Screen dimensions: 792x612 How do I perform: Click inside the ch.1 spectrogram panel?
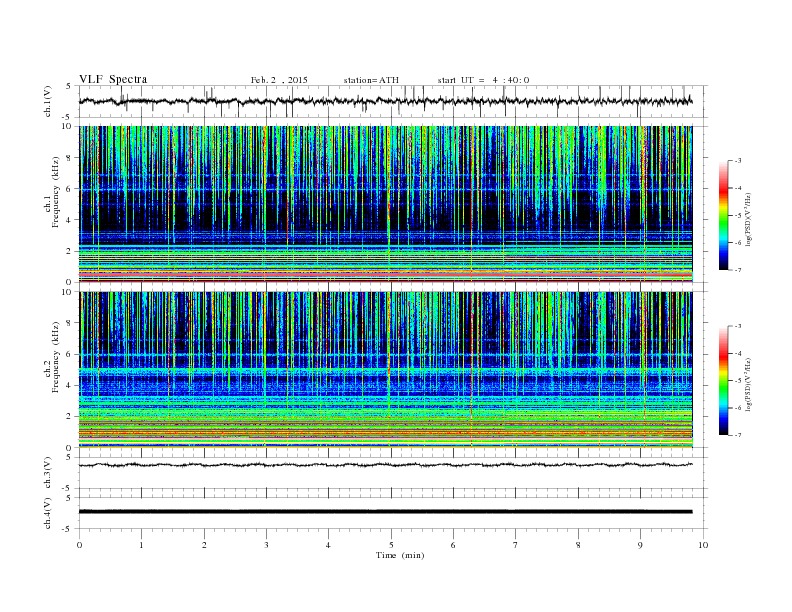pos(385,204)
